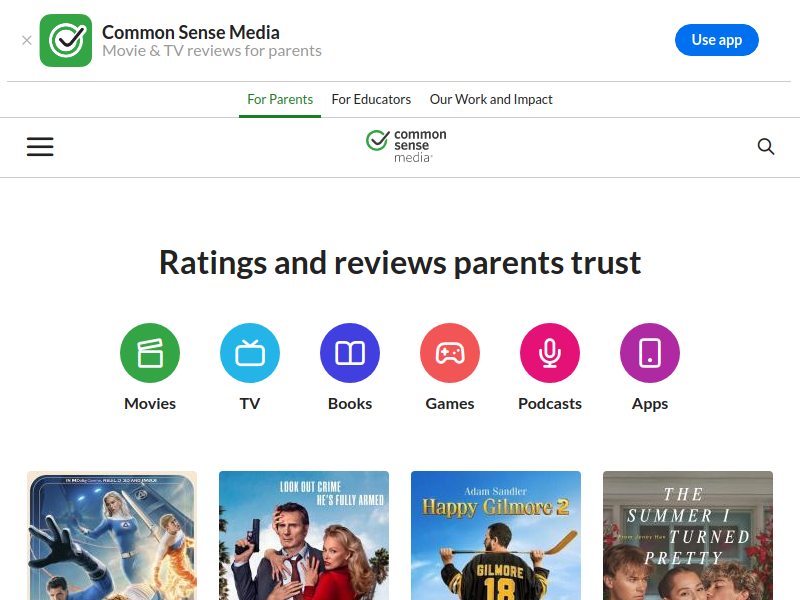Open the Fantastic Four movie poster
The image size is (800, 600).
pyautogui.click(x=112, y=536)
